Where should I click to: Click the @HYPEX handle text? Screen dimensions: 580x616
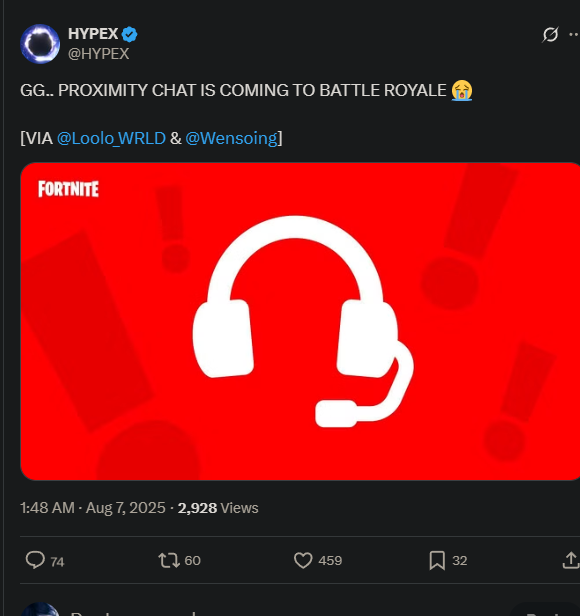[99, 54]
